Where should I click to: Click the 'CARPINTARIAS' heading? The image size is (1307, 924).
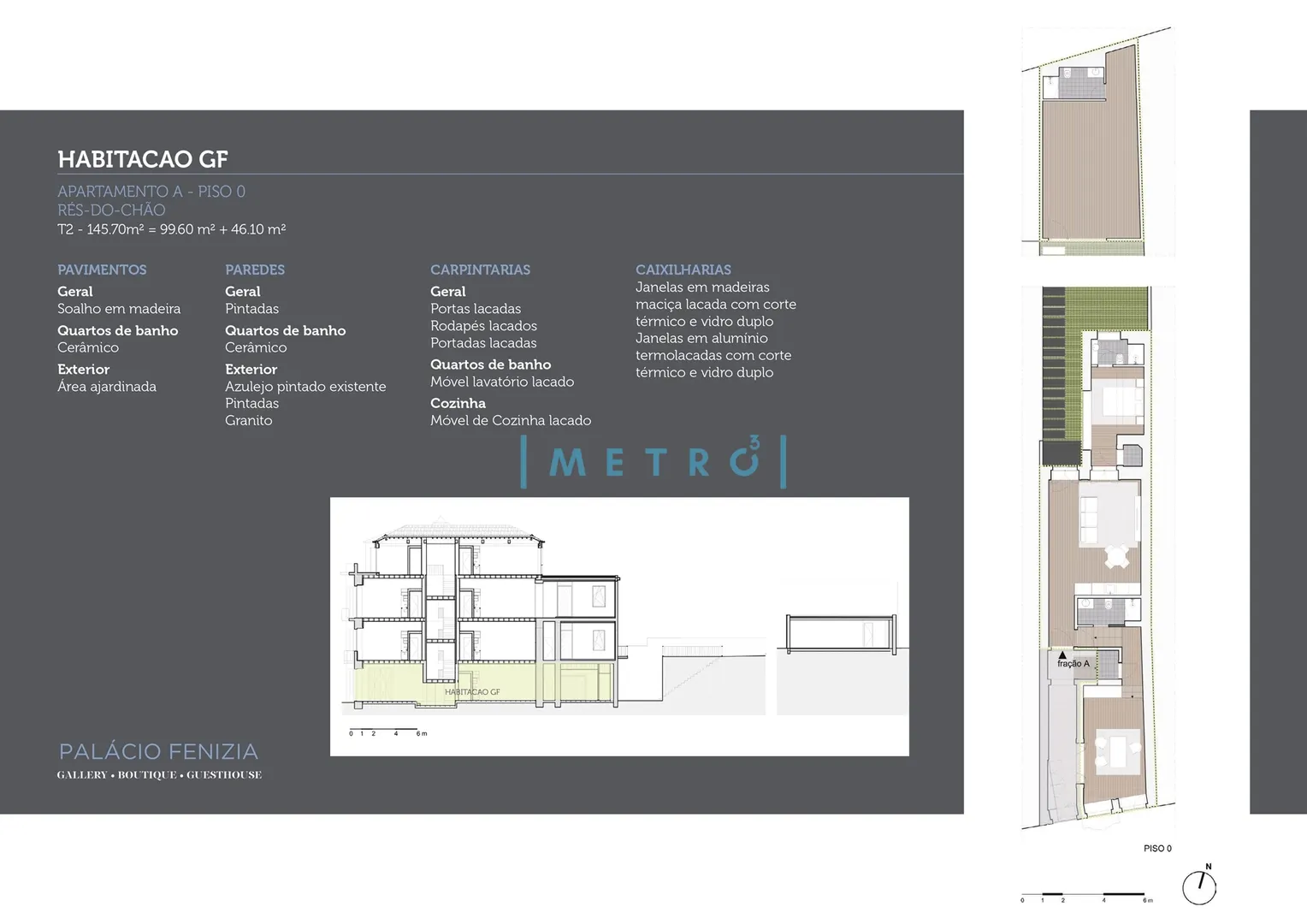pos(480,269)
